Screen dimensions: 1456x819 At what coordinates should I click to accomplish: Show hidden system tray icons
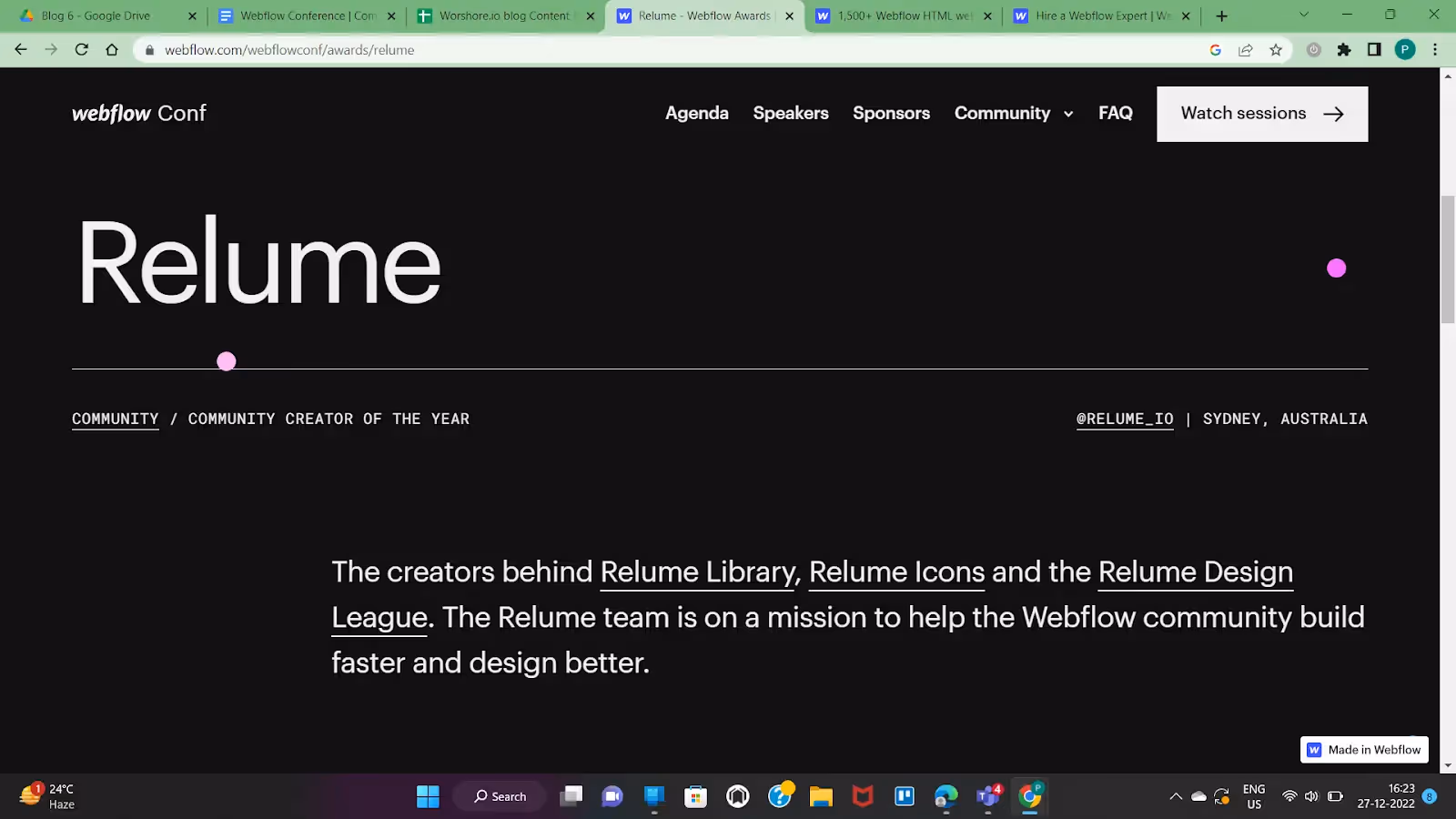coord(1176,796)
